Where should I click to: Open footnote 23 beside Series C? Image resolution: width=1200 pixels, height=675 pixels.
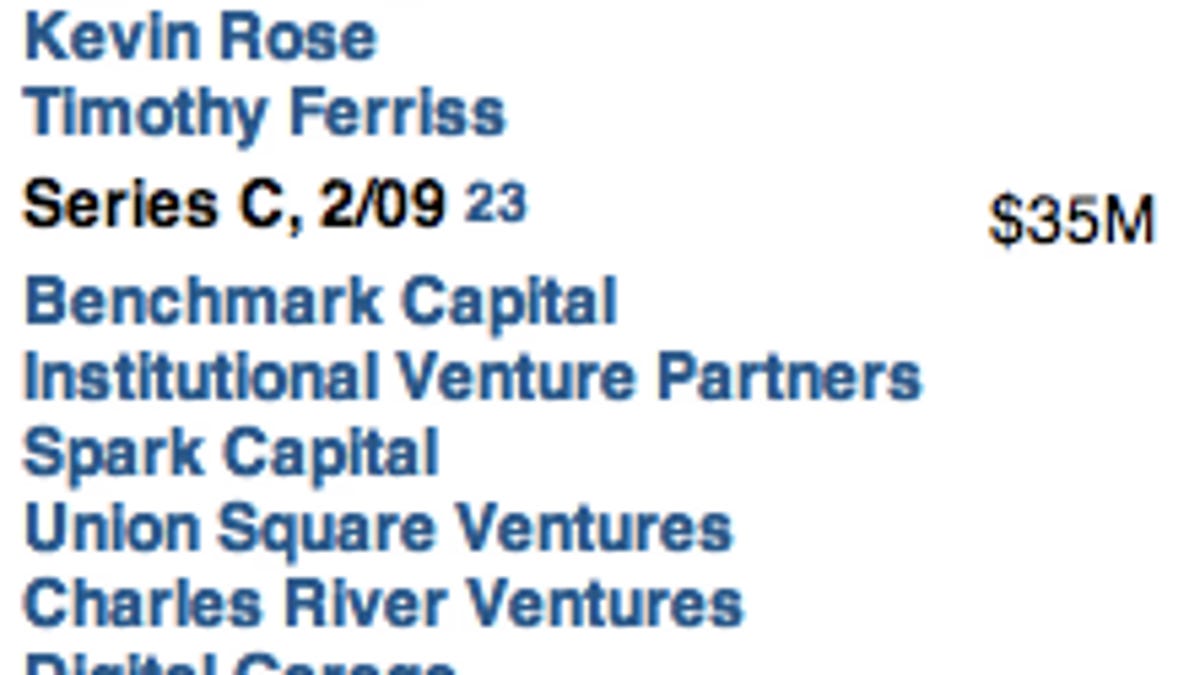[x=495, y=203]
